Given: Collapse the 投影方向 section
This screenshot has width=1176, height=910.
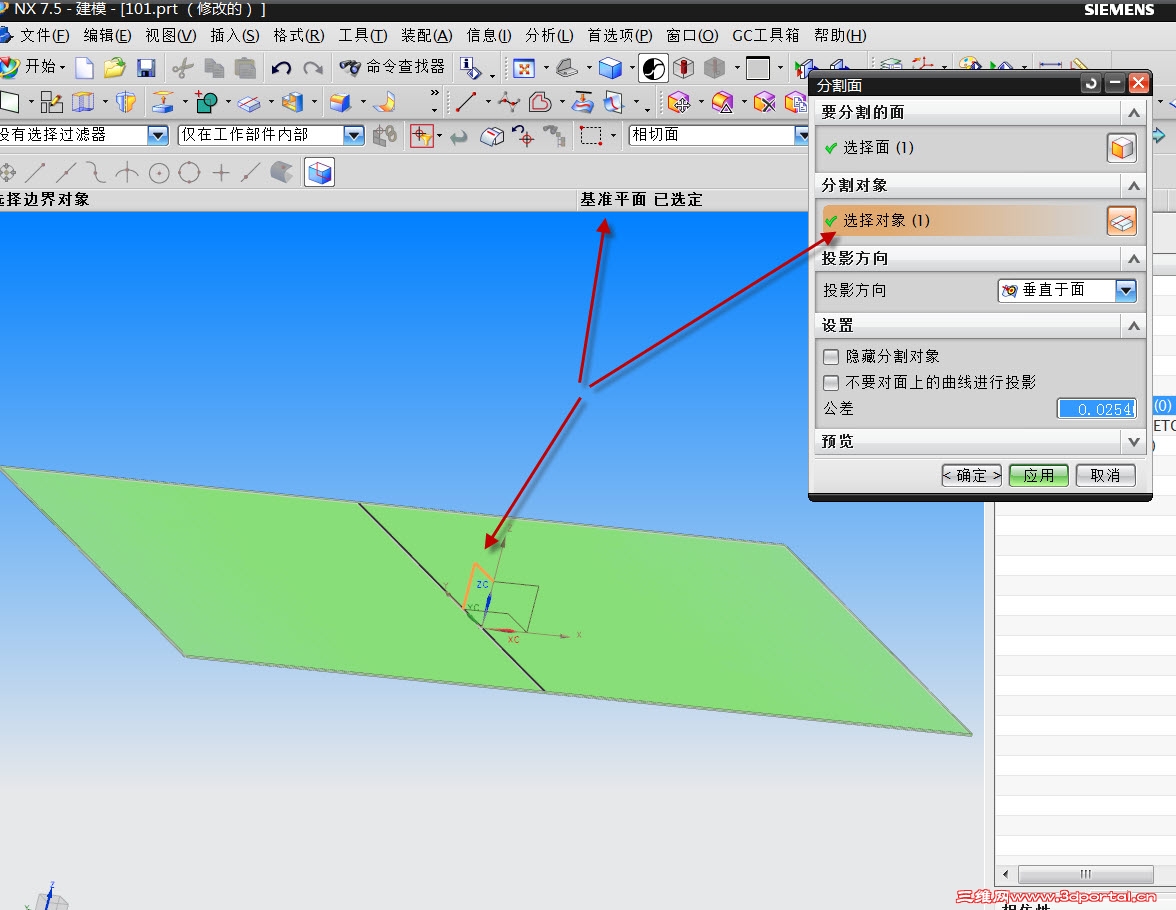Looking at the screenshot, I should pos(1133,259).
